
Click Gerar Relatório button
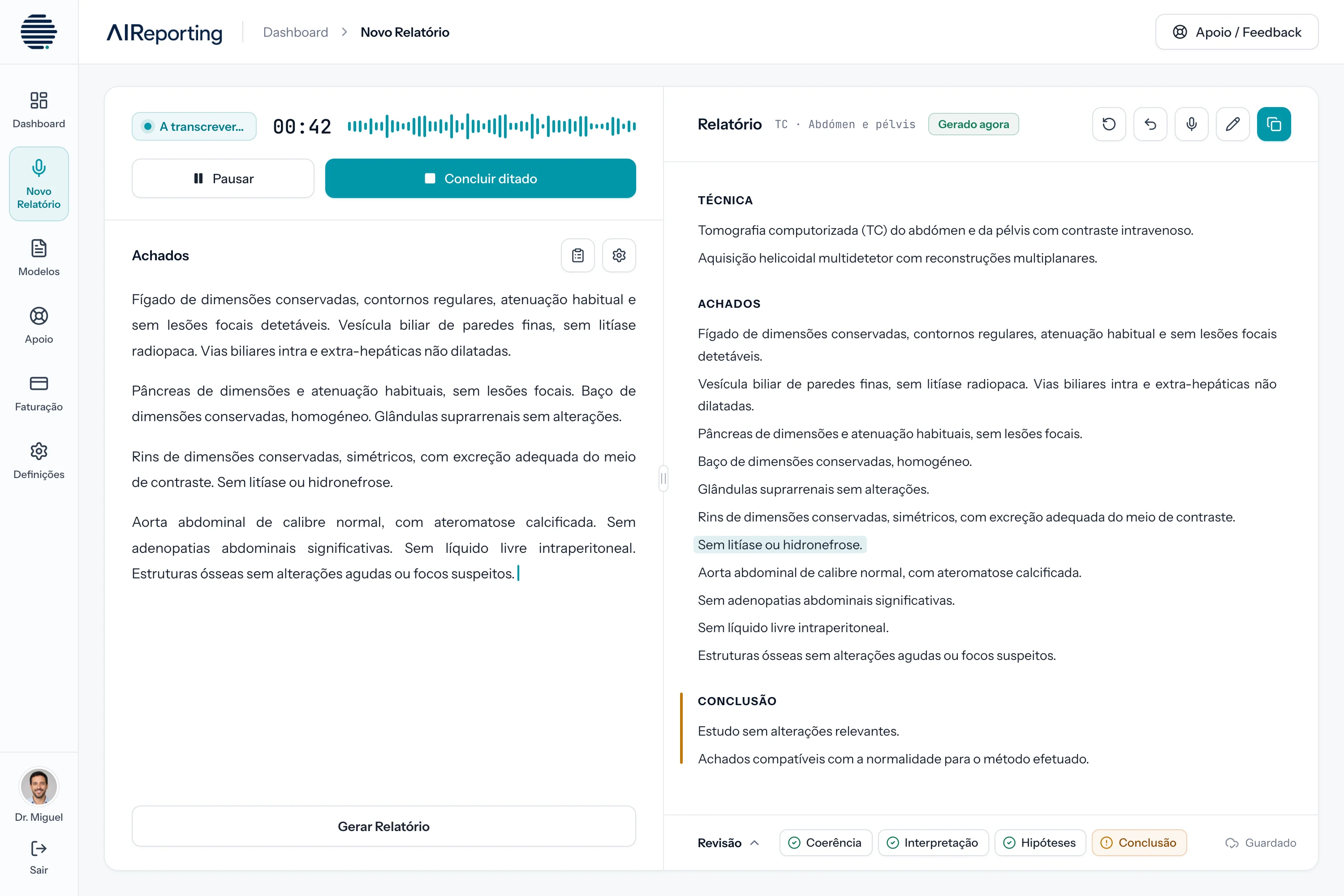point(383,826)
